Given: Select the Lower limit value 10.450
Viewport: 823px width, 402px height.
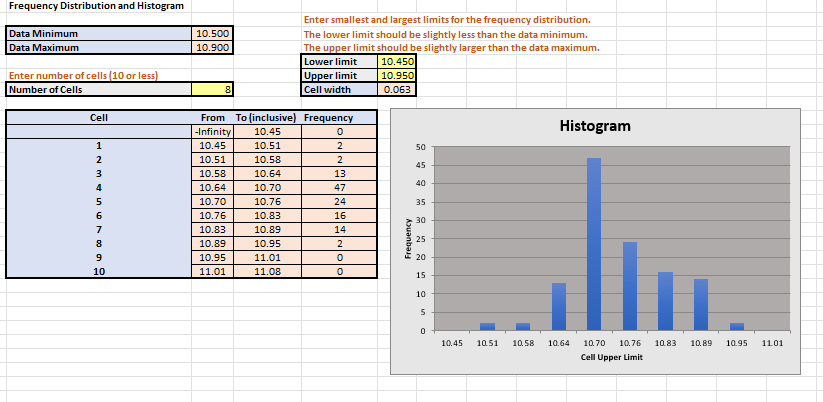Looking at the screenshot, I should click(x=397, y=61).
